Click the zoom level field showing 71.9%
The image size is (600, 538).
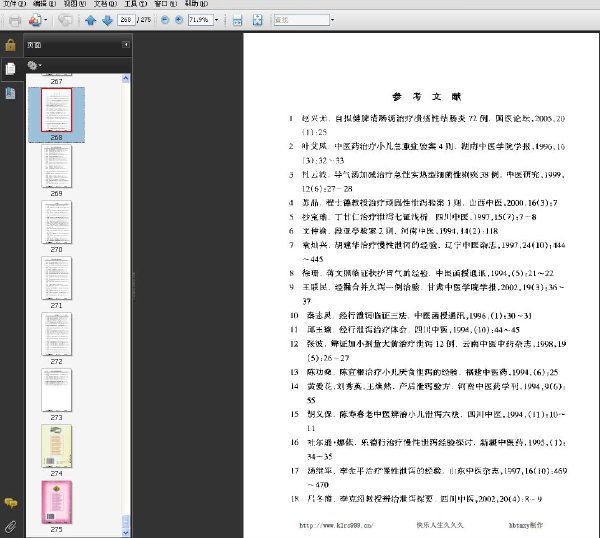click(x=200, y=20)
